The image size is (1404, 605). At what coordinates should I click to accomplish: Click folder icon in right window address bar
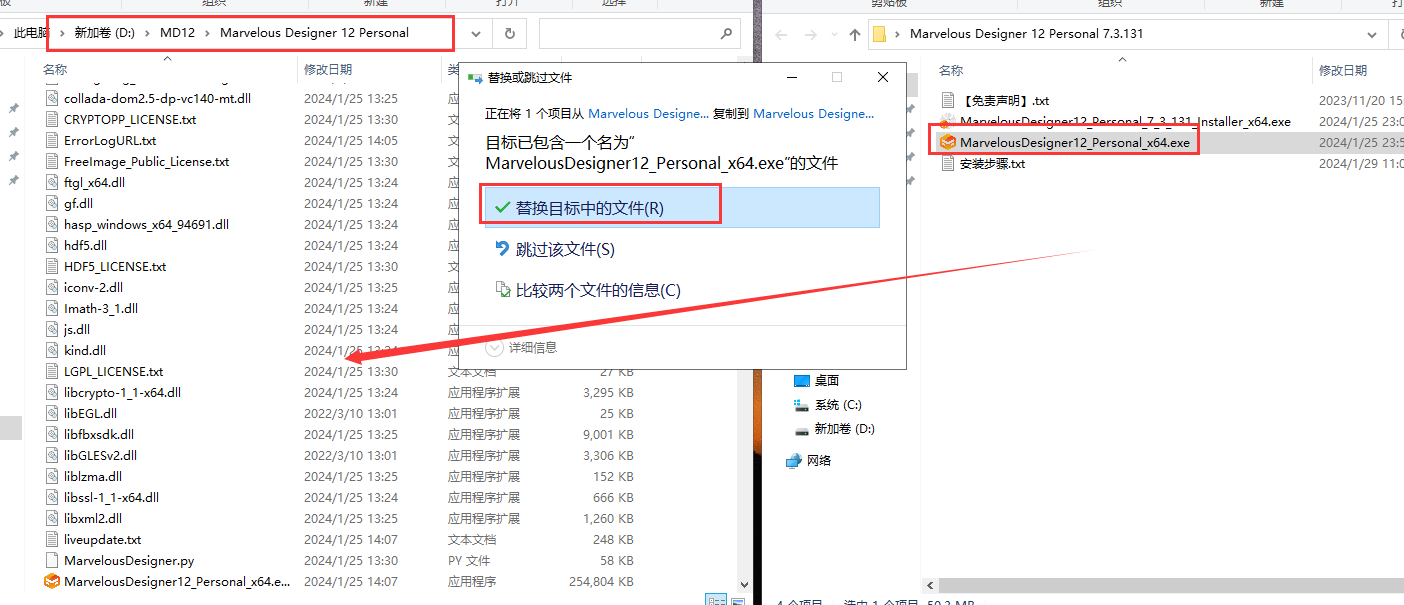880,34
